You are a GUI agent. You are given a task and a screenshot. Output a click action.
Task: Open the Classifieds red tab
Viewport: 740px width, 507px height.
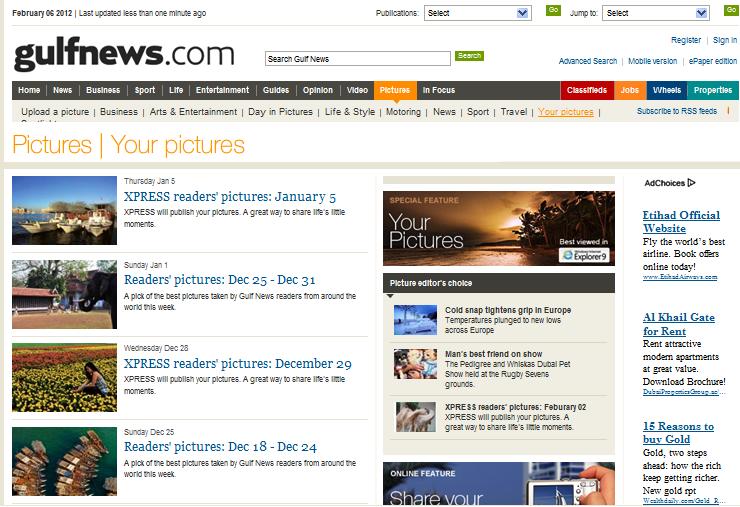point(586,90)
